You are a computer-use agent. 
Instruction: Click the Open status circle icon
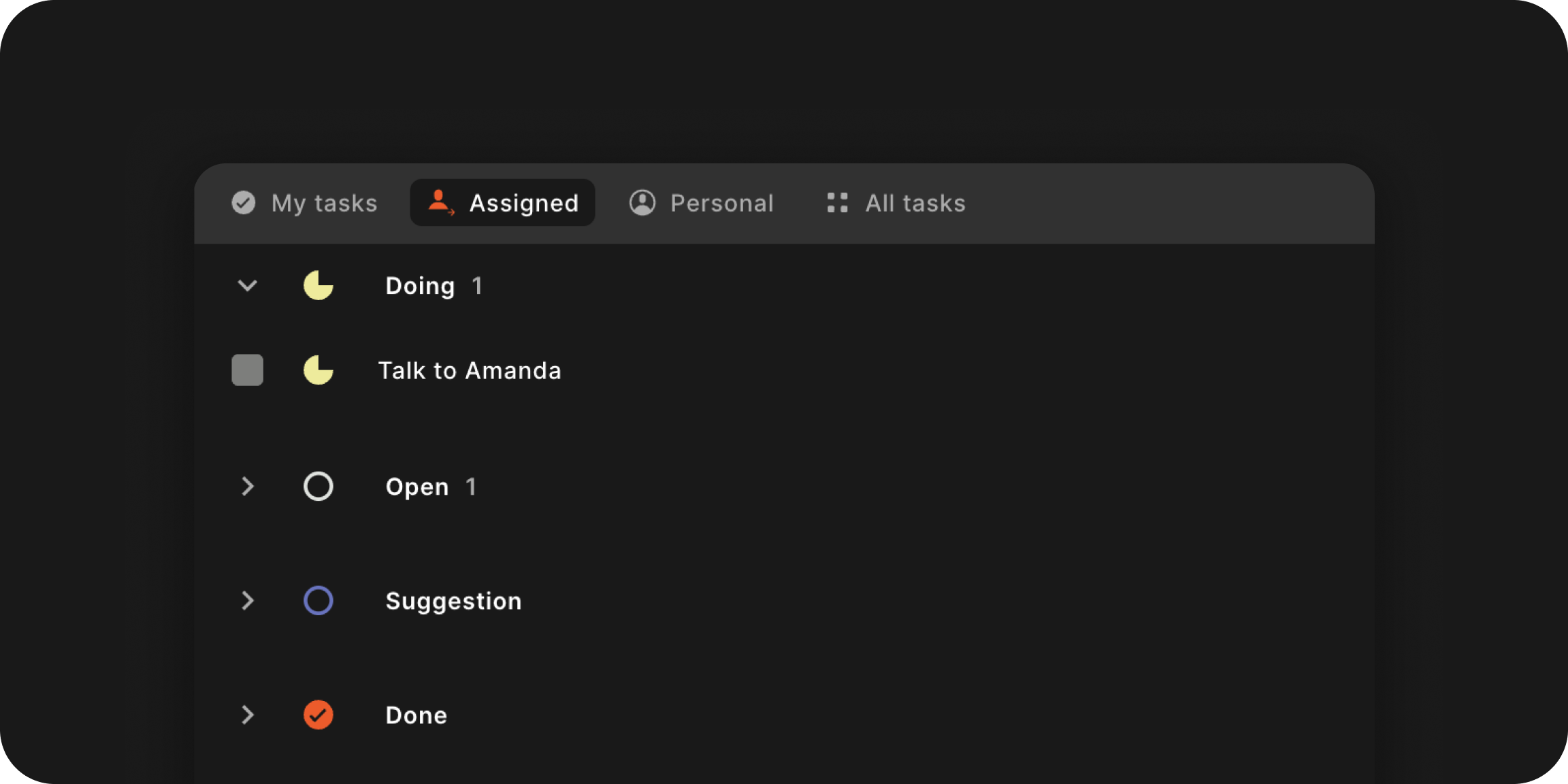click(318, 486)
